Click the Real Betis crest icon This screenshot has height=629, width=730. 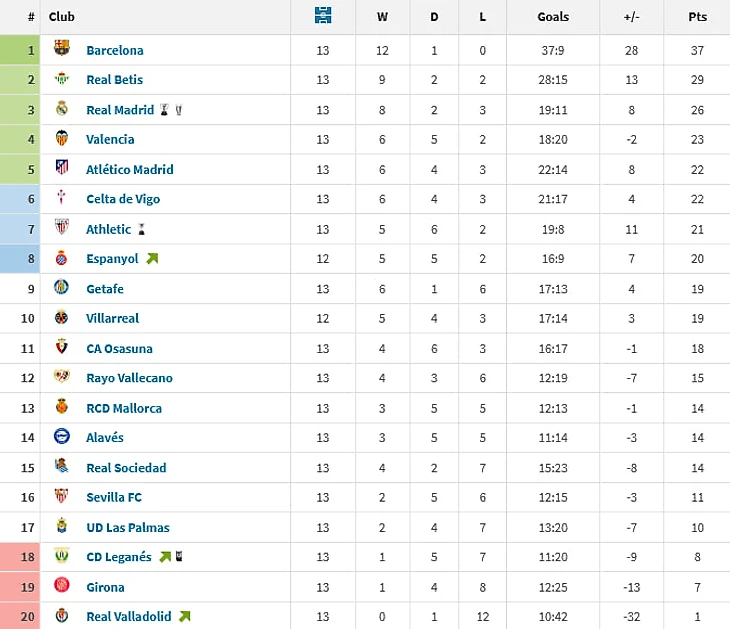(61, 78)
